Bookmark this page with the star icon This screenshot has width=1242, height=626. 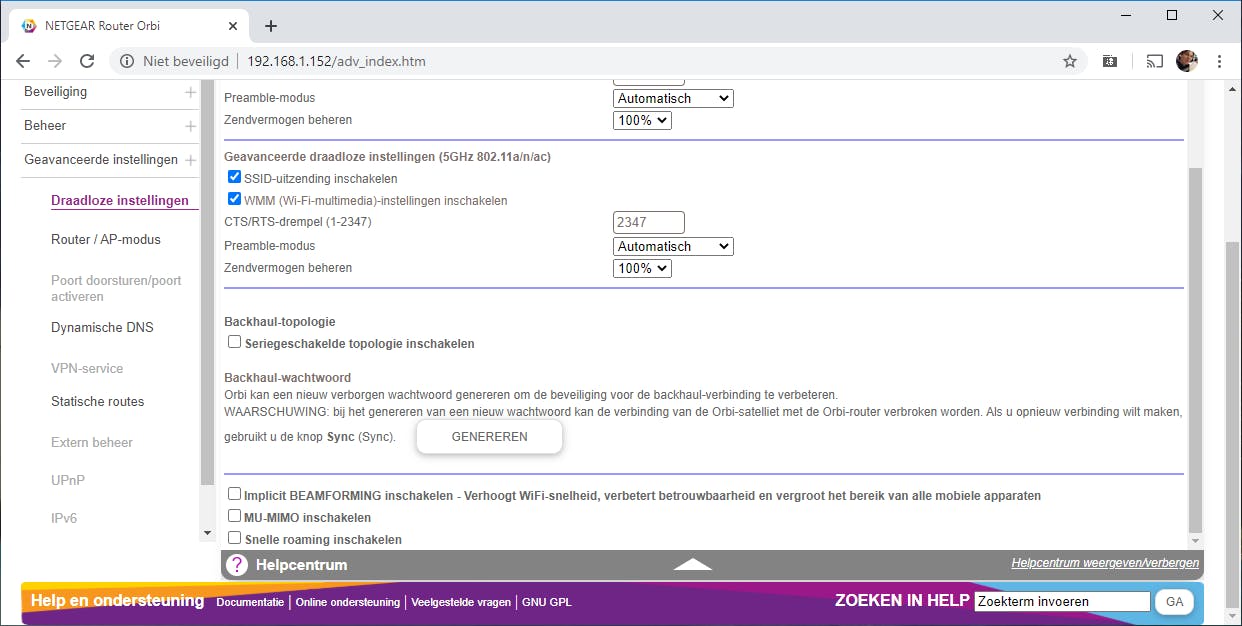tap(1069, 61)
